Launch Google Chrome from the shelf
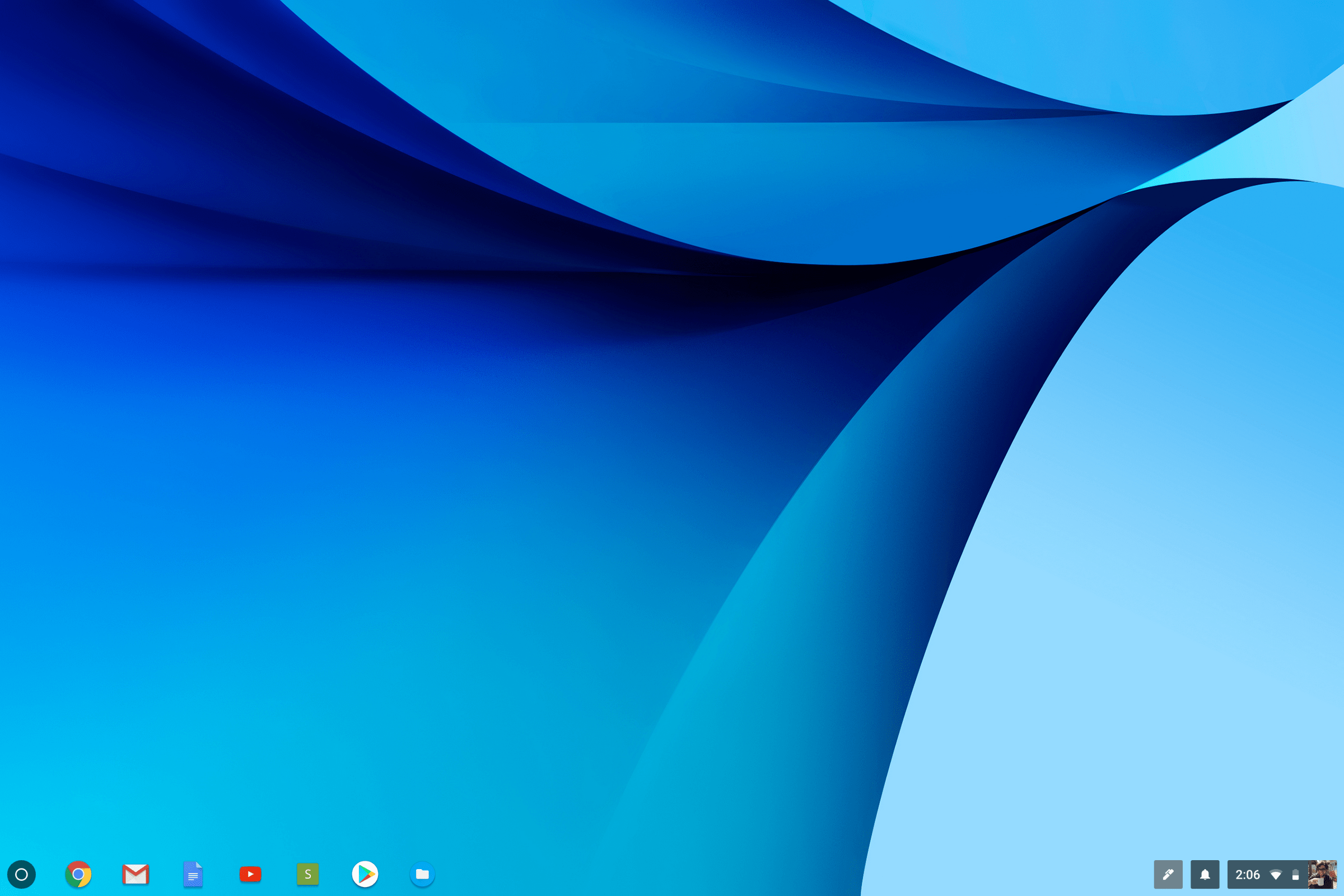 pos(78,874)
